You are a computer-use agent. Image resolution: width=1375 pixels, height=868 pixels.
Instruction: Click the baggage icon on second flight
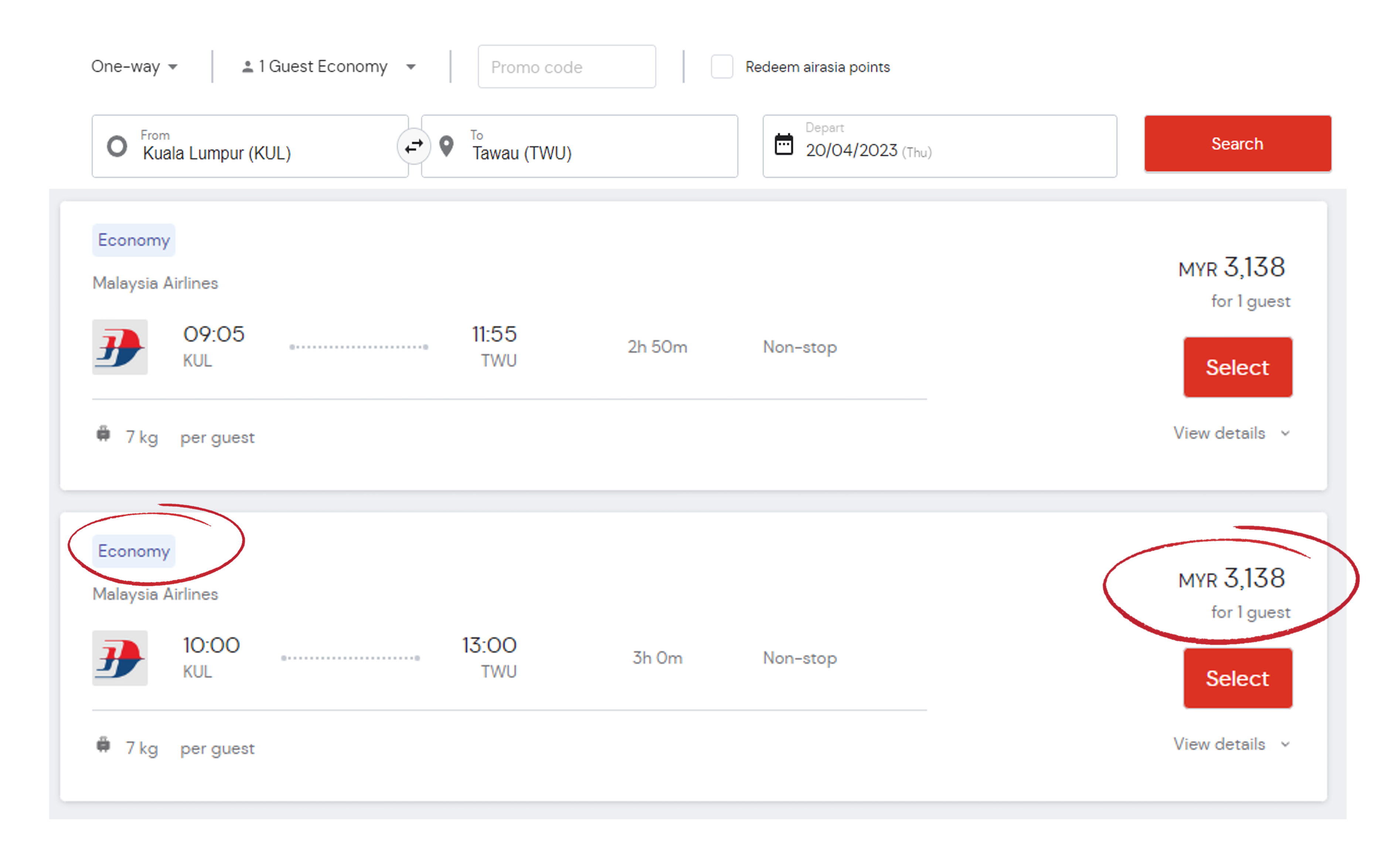point(103,745)
